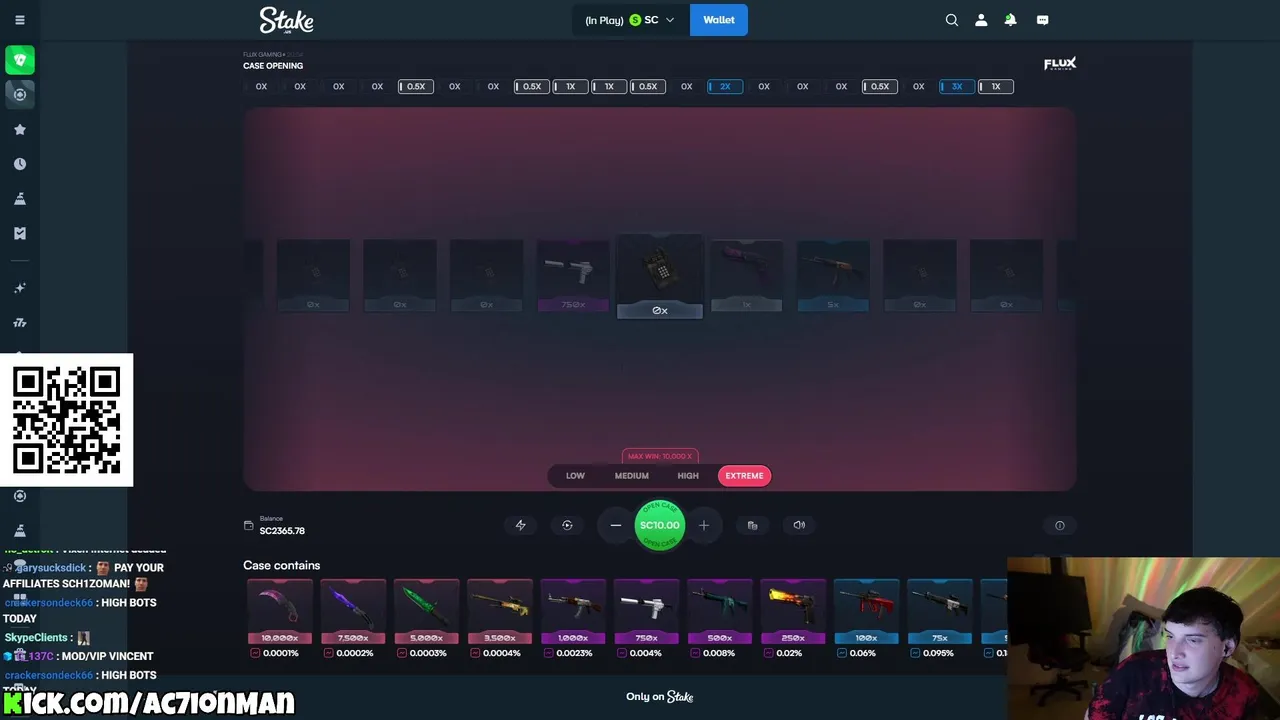Viewport: 1280px width, 720px height.
Task: Decrease the bet with the minus button
Action: [x=616, y=525]
